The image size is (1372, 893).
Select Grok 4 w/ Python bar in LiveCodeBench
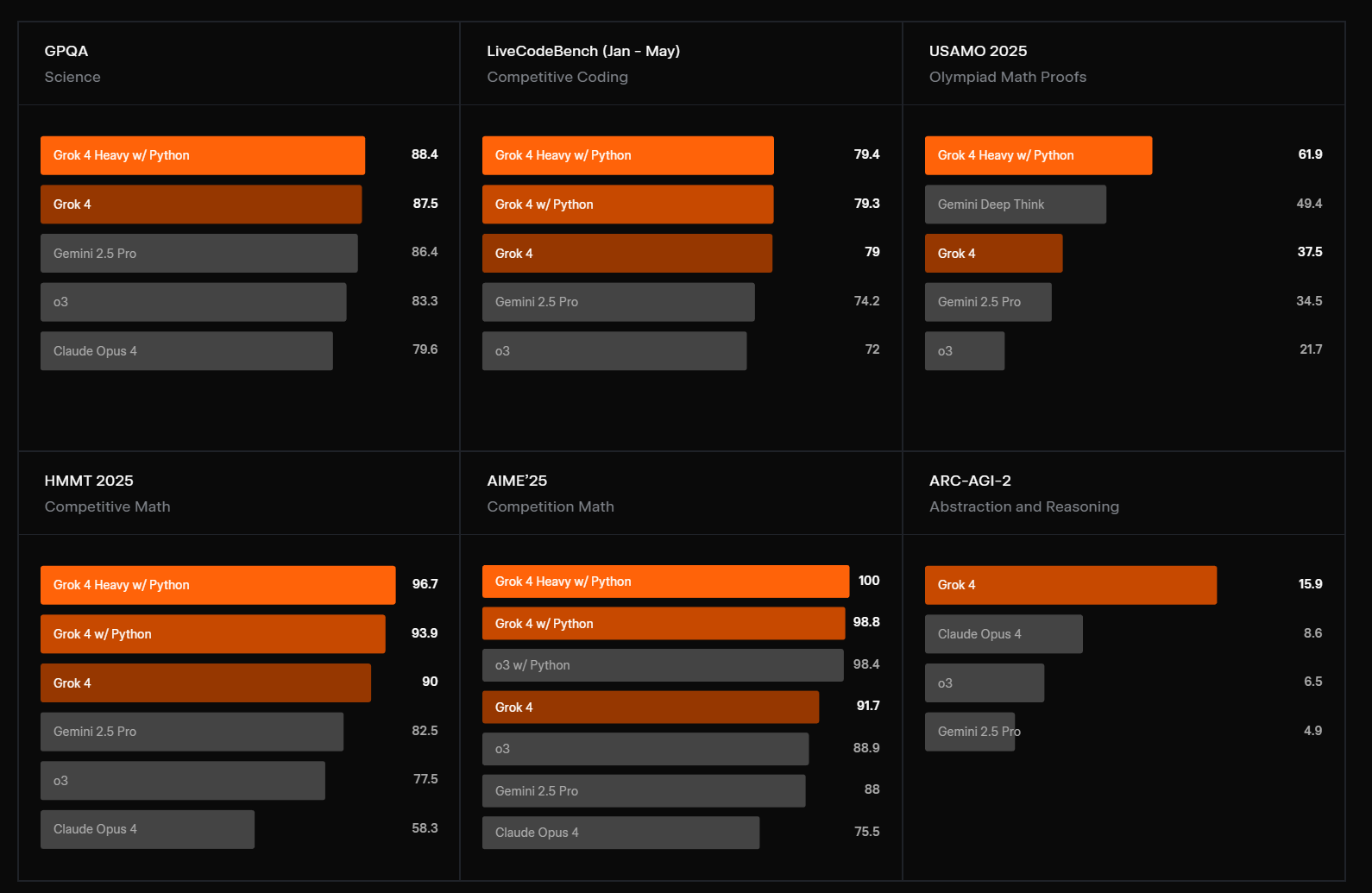628,204
